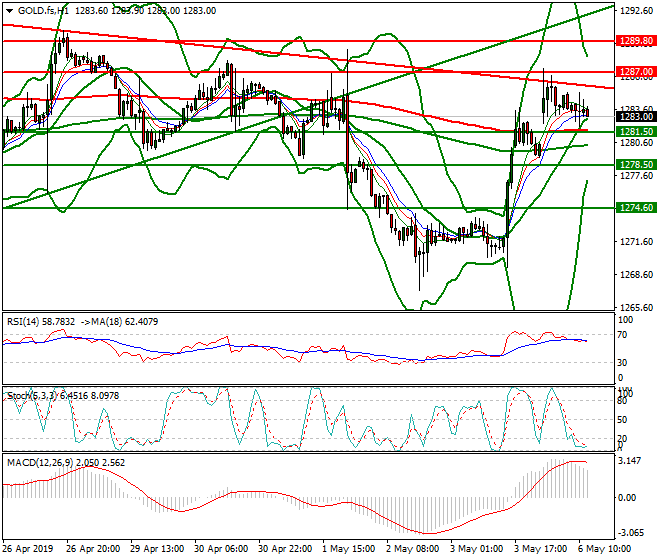This screenshot has width=660, height=560.
Task: Click the 26 Apr 2019 date on time axis
Action: [28, 549]
